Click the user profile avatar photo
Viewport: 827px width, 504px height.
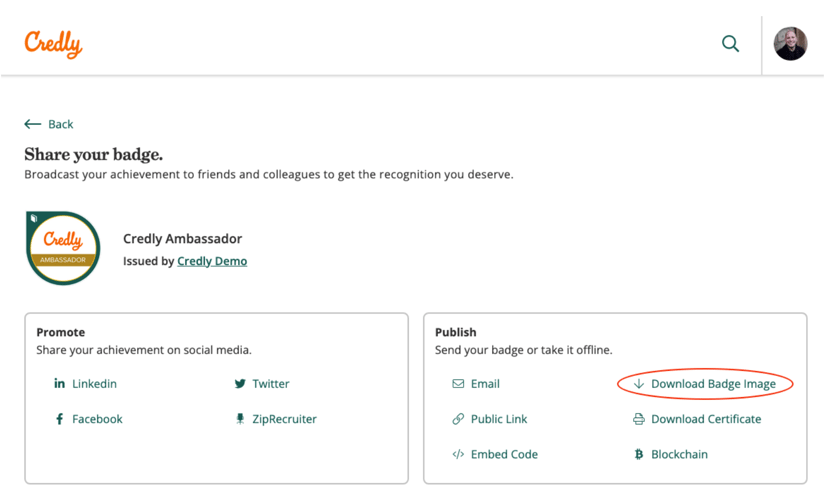(790, 44)
